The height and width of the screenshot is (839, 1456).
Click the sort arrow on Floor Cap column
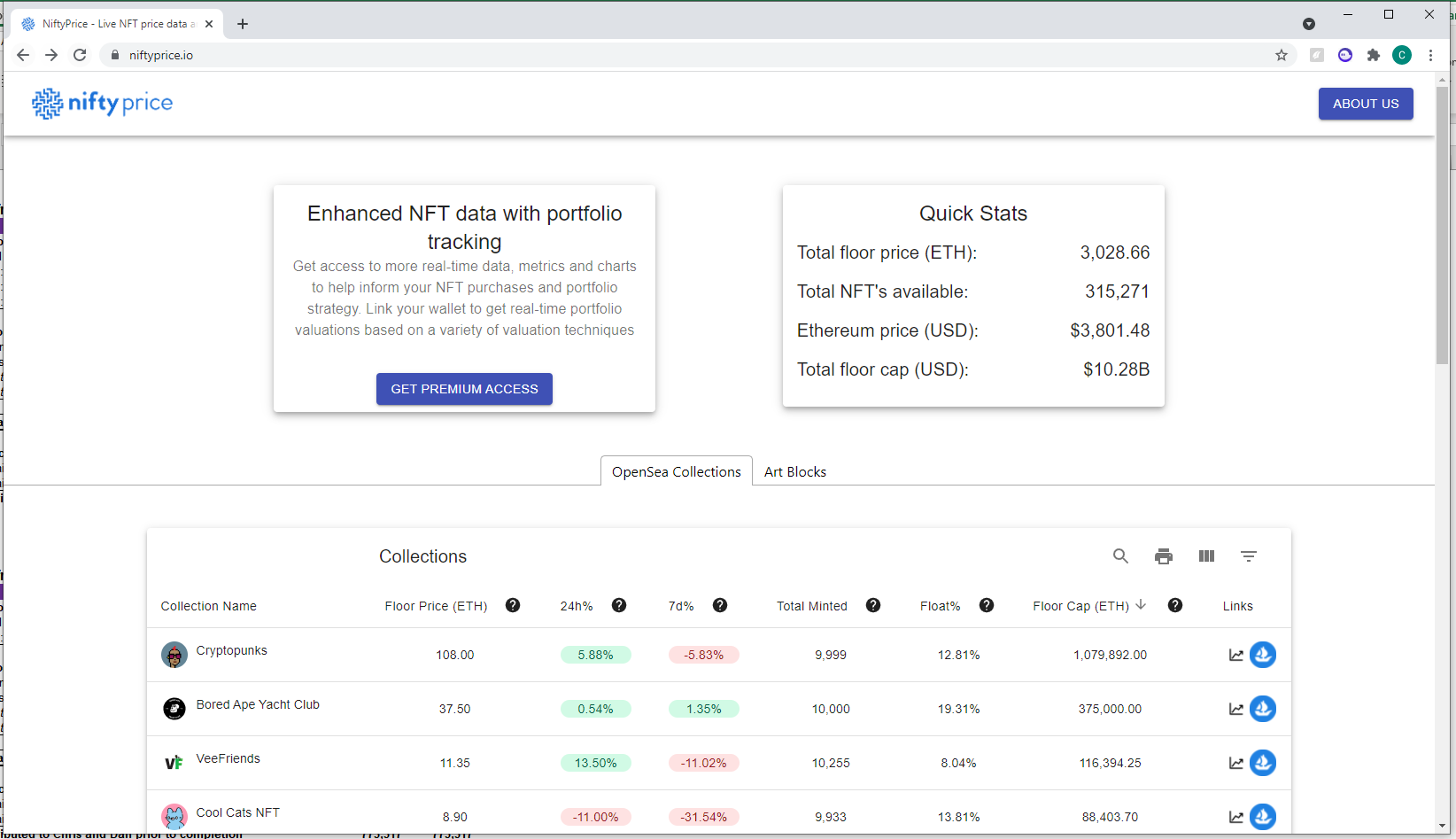click(1141, 605)
